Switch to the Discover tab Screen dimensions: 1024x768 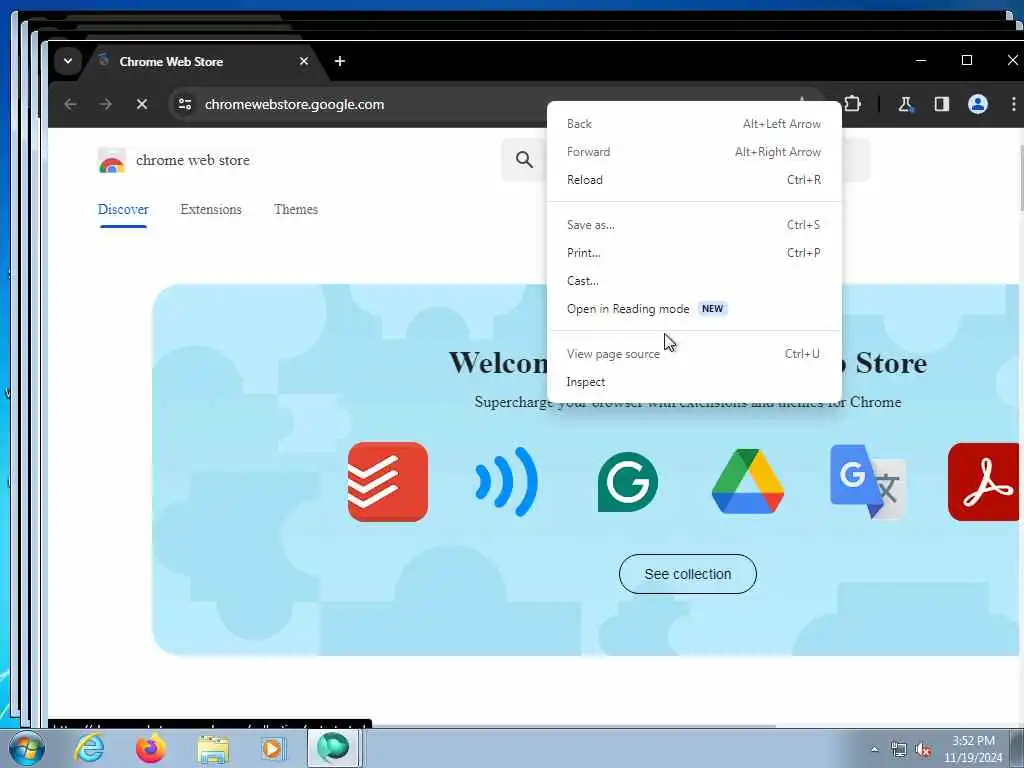123,210
